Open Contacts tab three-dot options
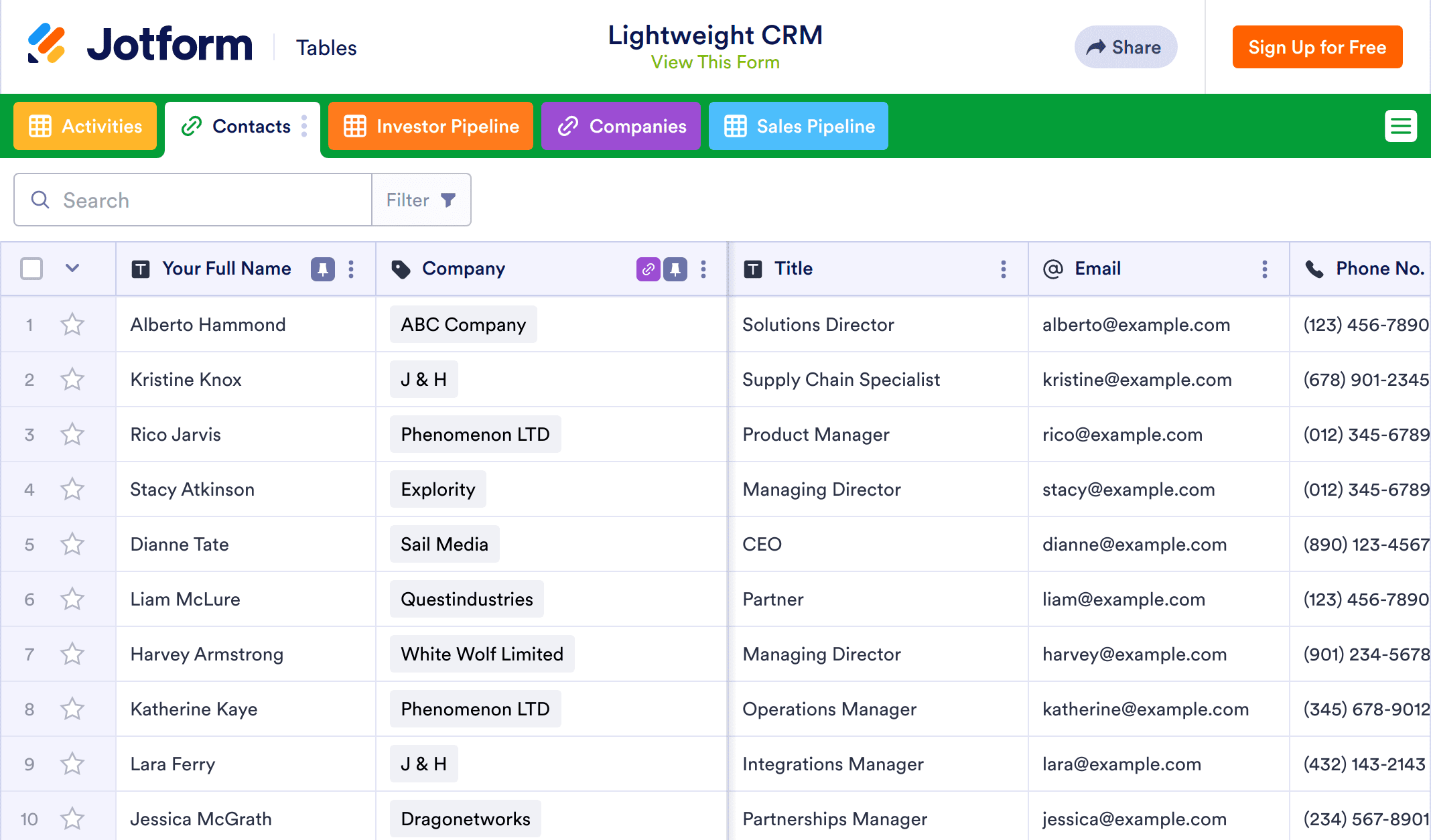This screenshot has height=840, width=1431. coord(305,126)
